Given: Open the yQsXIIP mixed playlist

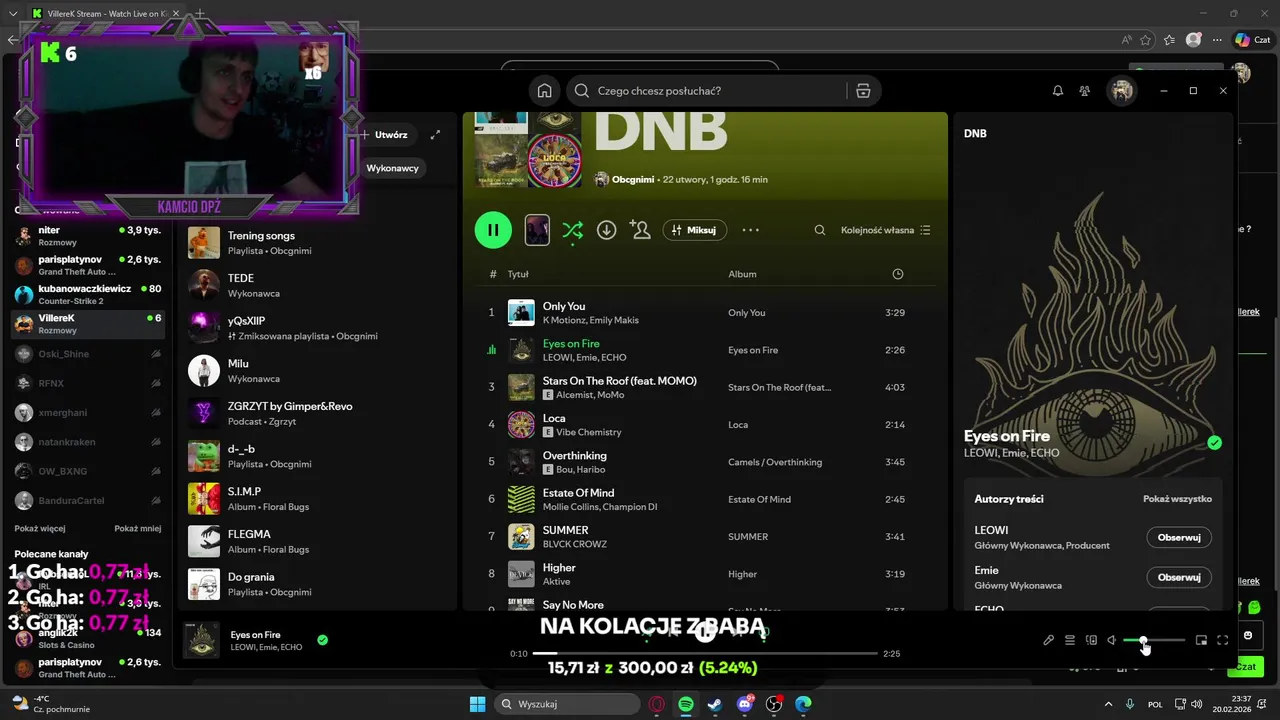Looking at the screenshot, I should click(318, 328).
